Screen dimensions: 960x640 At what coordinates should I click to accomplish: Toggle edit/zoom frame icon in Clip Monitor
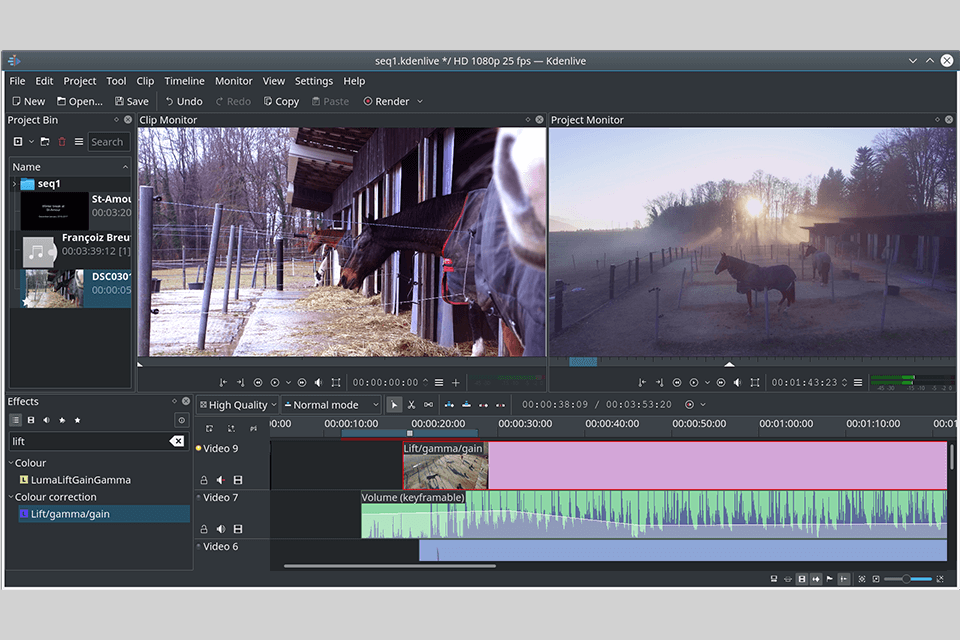pyautogui.click(x=336, y=383)
